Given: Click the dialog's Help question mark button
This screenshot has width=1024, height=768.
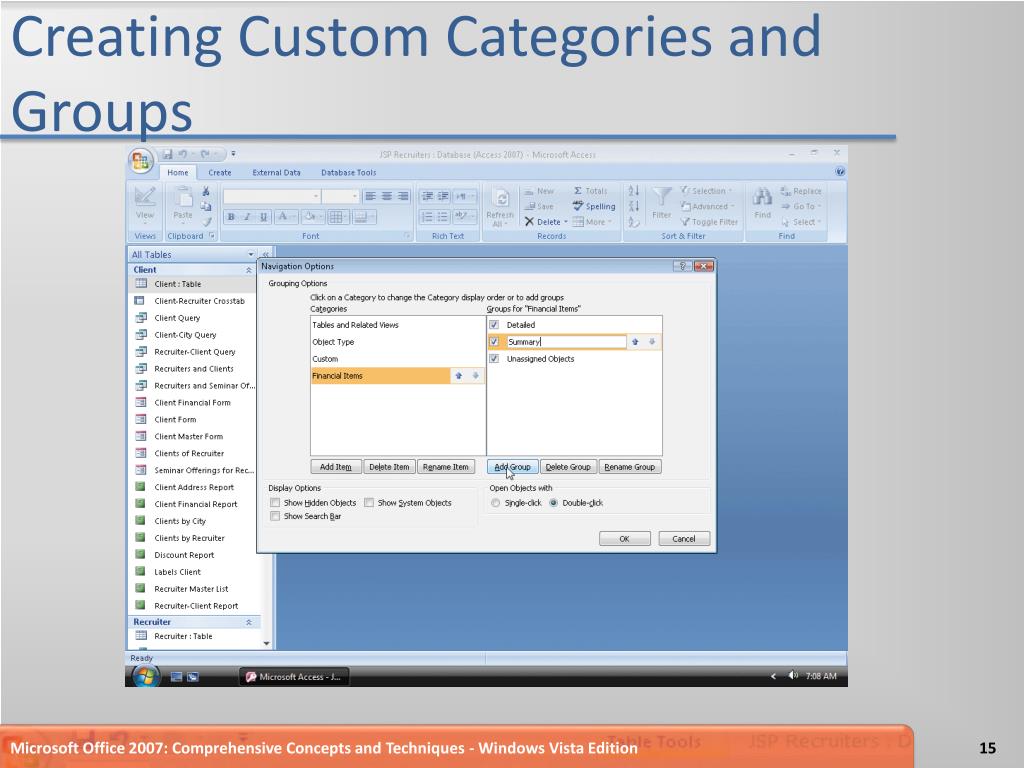Looking at the screenshot, I should point(682,266).
